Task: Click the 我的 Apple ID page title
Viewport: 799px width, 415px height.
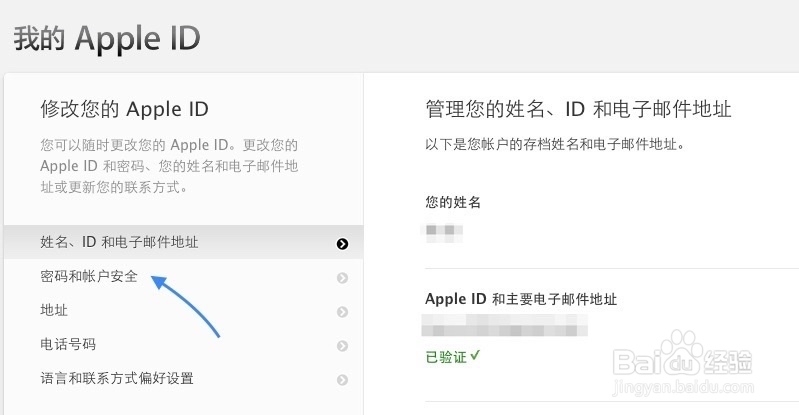Action: (107, 39)
